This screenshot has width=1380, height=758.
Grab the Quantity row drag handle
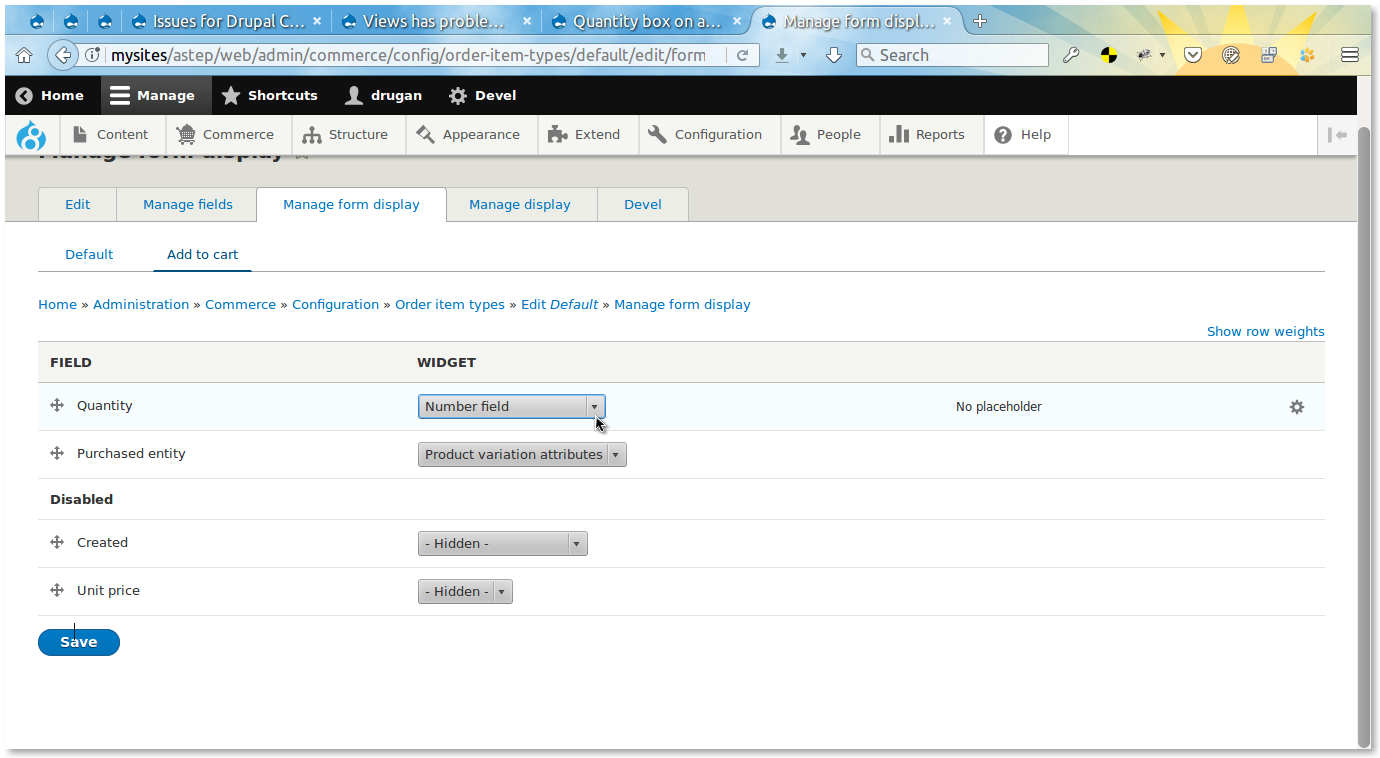click(x=57, y=406)
